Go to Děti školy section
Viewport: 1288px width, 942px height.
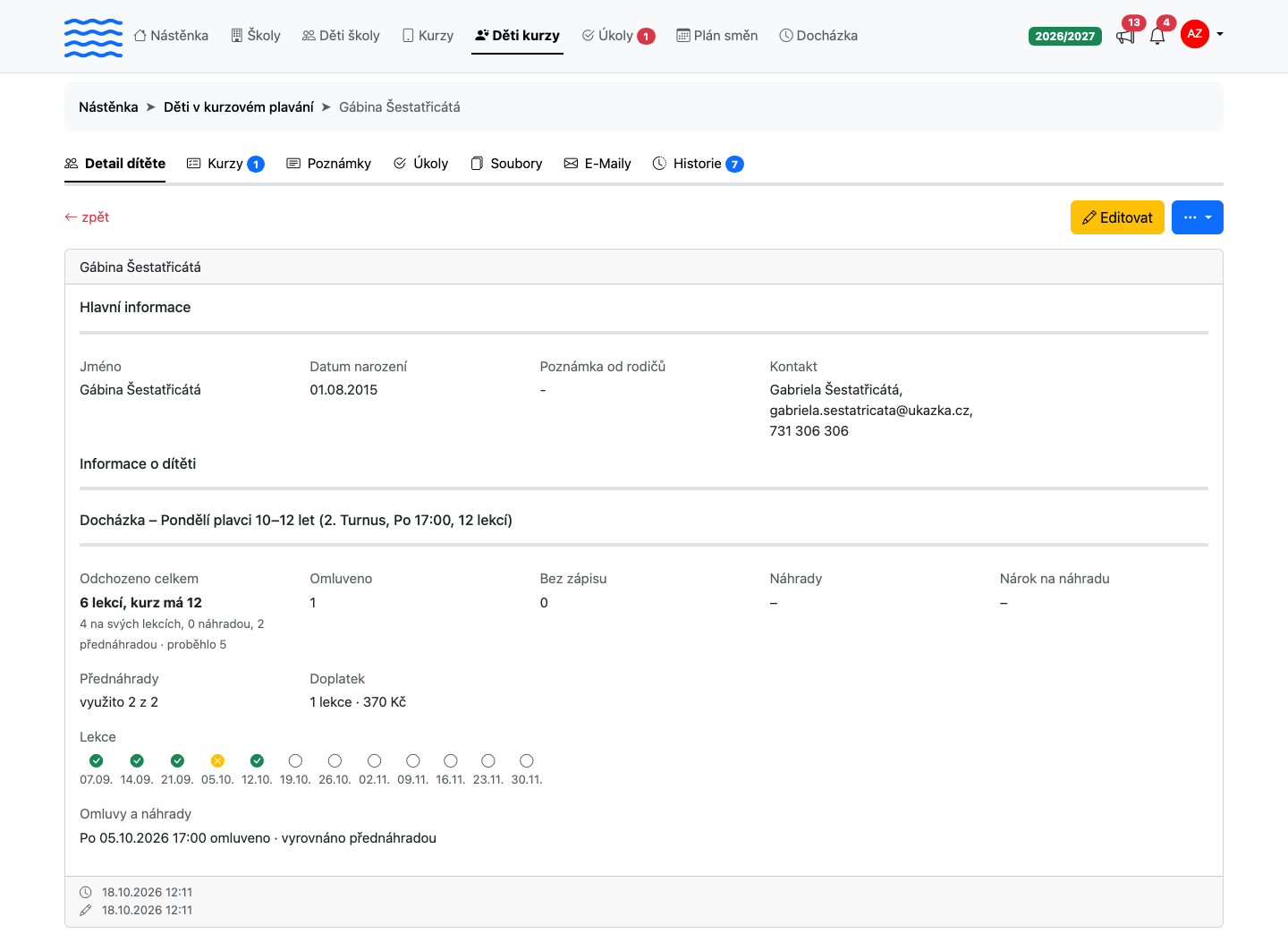341,36
